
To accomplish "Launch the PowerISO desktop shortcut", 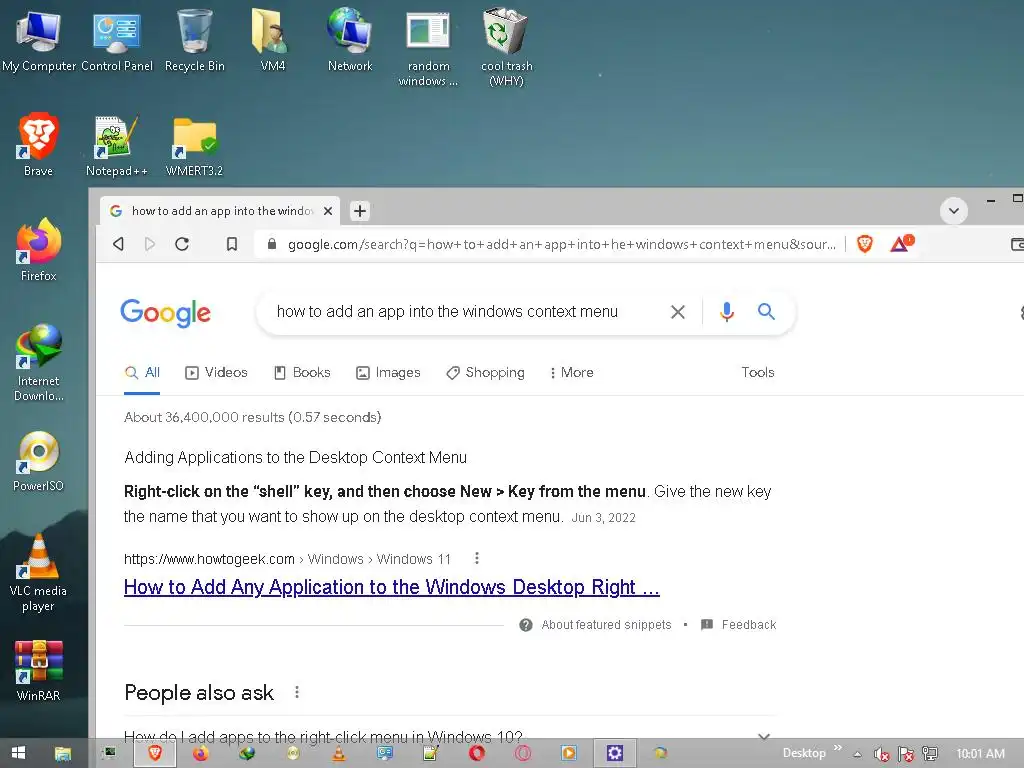I will pyautogui.click(x=39, y=460).
